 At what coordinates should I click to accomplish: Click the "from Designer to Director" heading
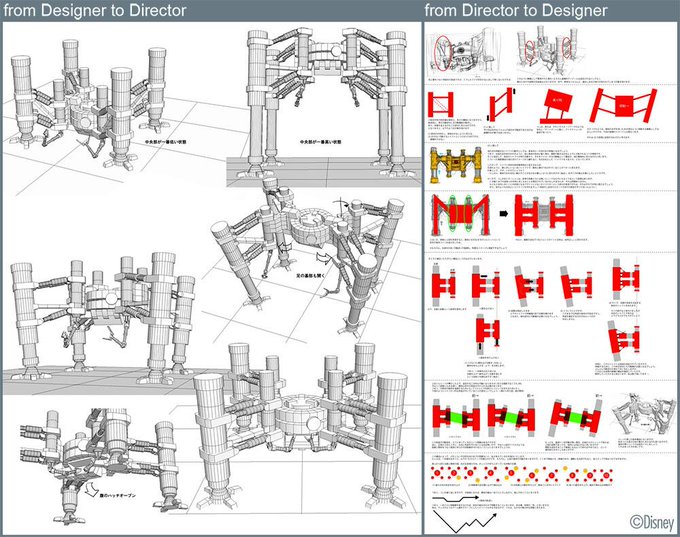click(x=95, y=10)
